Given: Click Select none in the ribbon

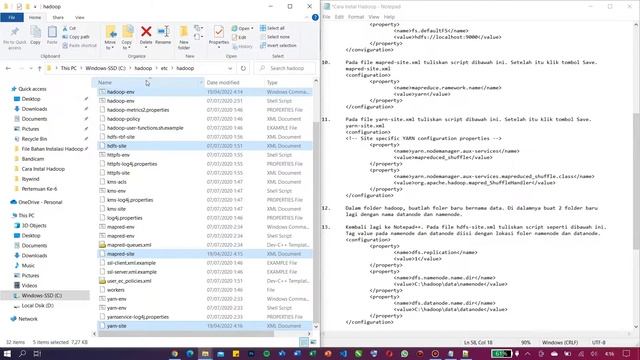Looking at the screenshot, I should coord(275,37).
